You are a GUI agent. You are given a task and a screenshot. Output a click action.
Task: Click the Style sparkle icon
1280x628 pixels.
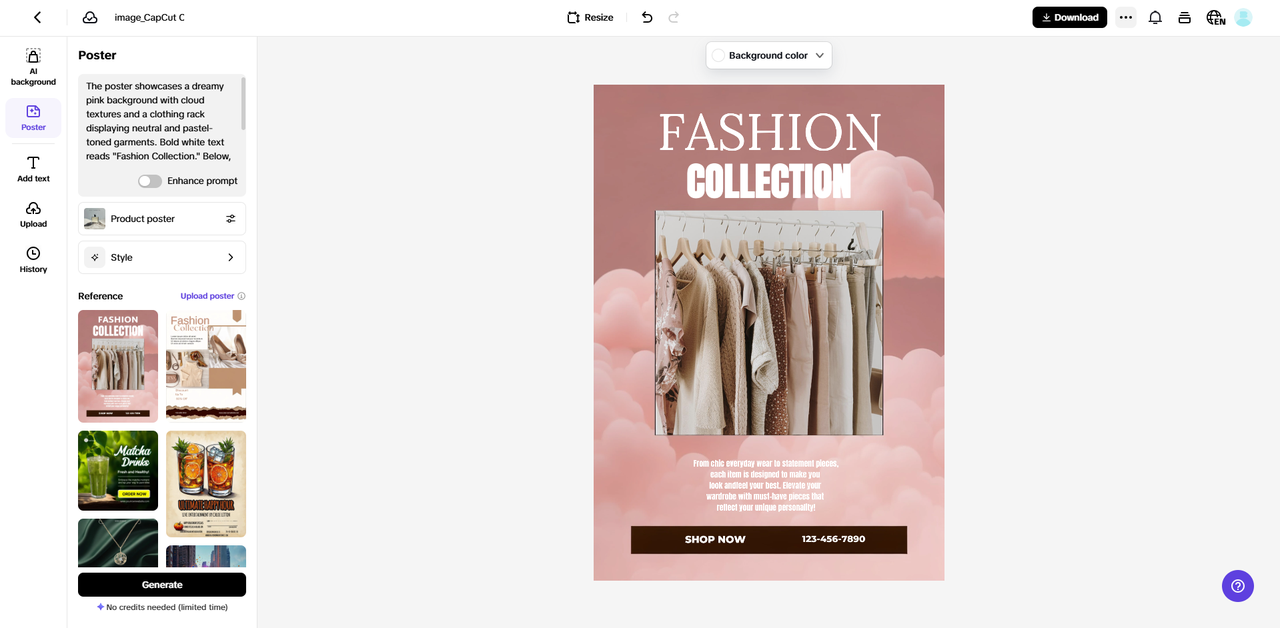click(95, 257)
